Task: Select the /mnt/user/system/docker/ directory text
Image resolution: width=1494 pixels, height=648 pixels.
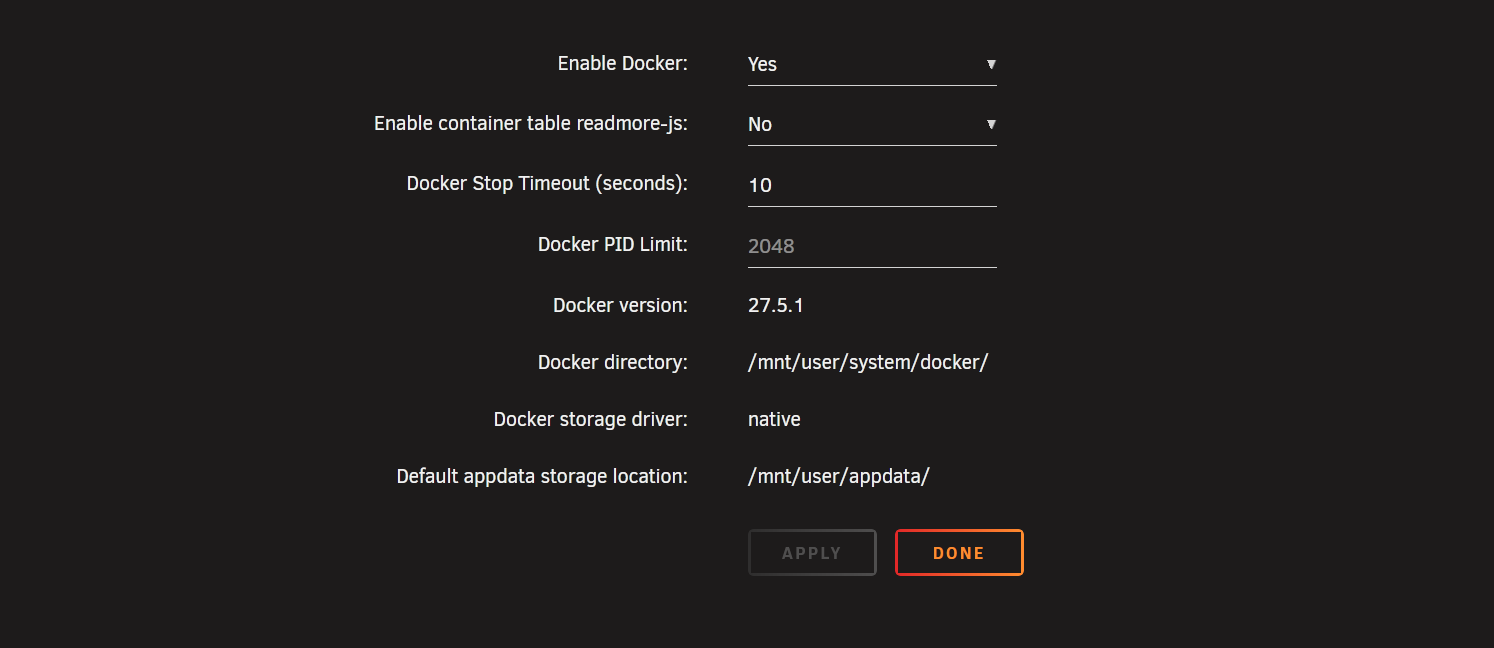Action: click(x=868, y=363)
